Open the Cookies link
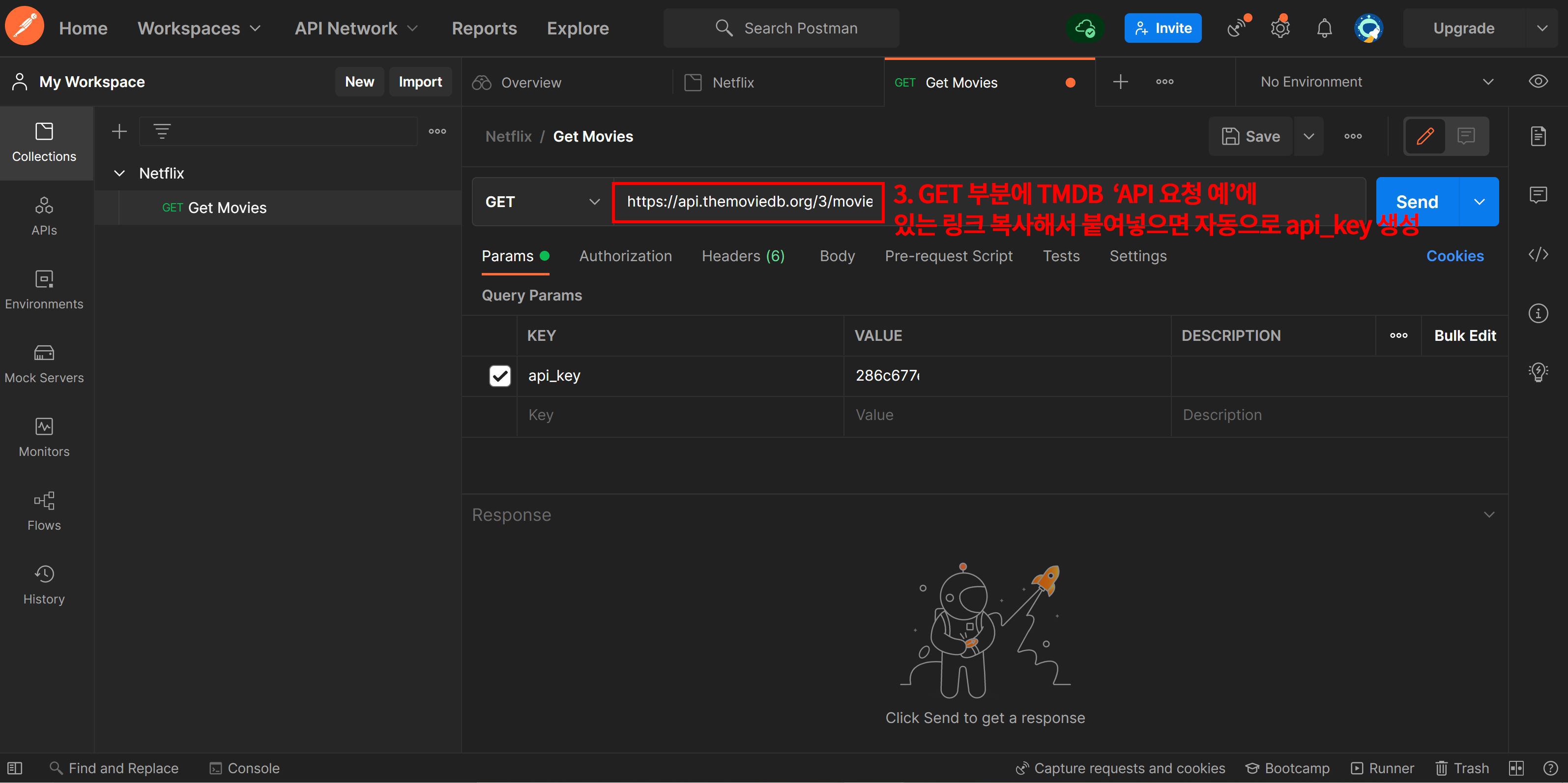 click(1455, 256)
